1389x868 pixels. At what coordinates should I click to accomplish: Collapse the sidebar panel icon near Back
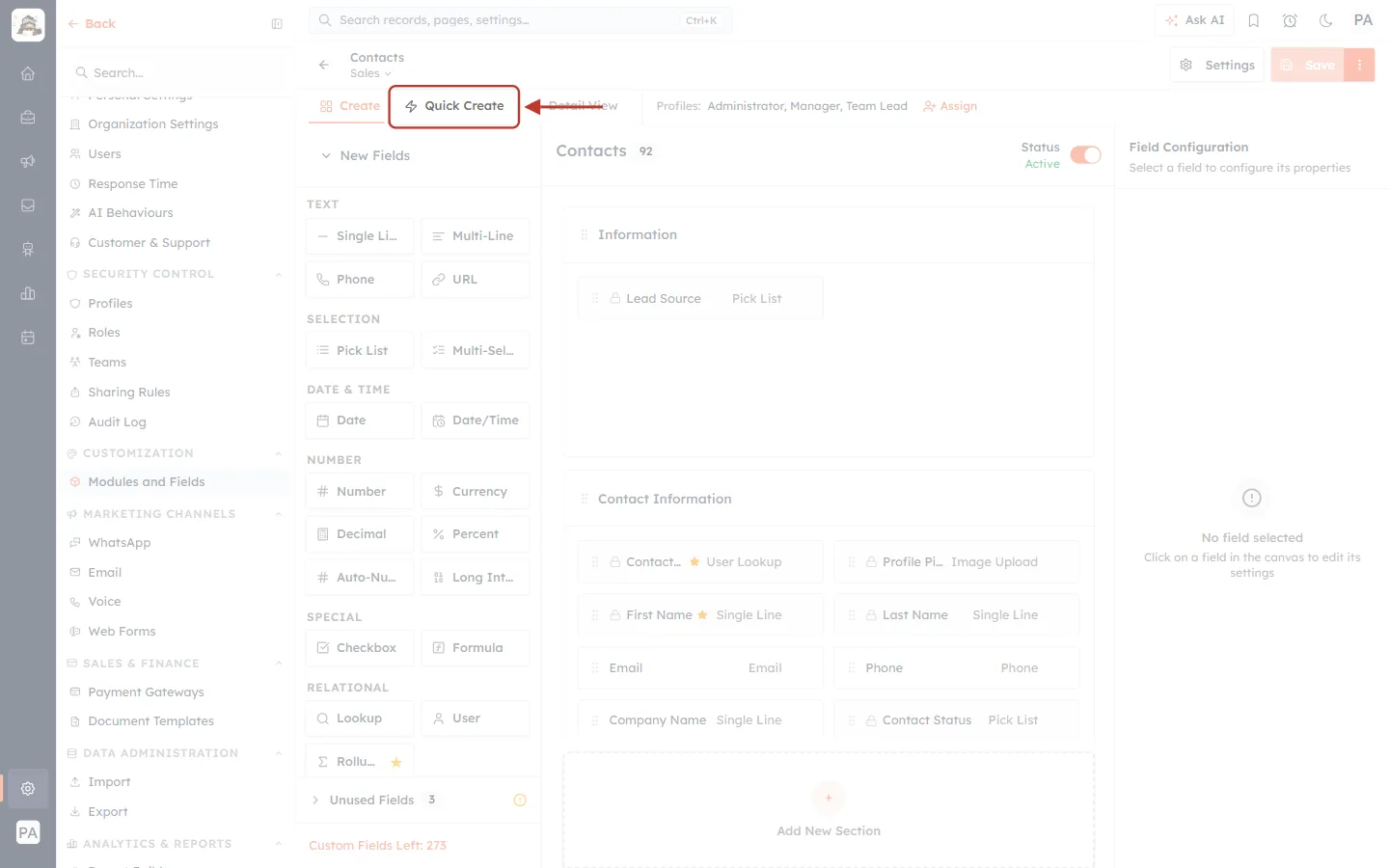277,24
